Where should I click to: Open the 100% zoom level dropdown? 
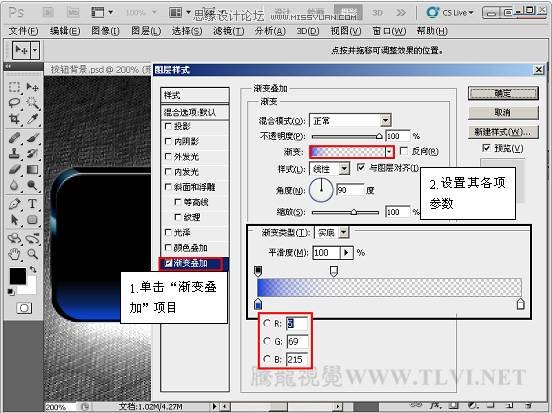[x=154, y=13]
